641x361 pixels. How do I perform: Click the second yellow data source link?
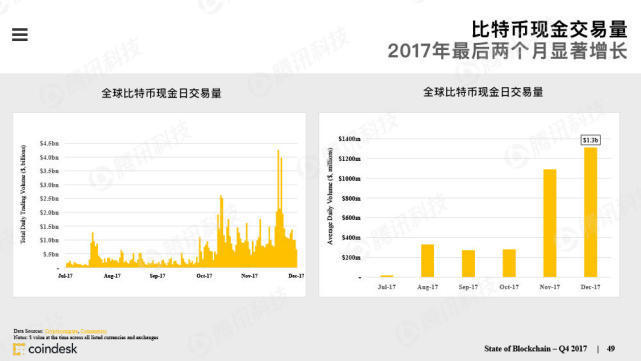(x=94, y=331)
